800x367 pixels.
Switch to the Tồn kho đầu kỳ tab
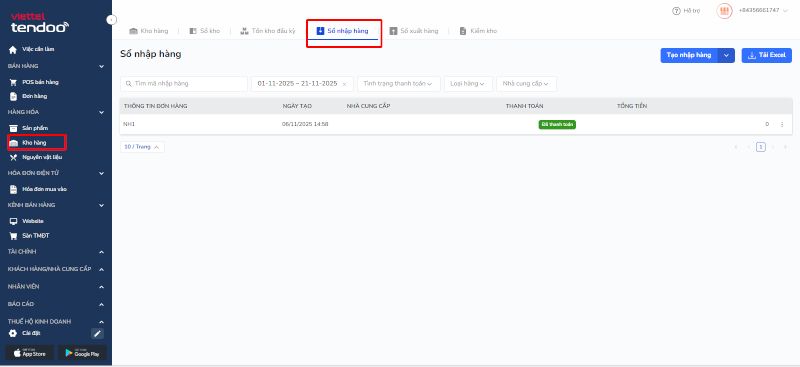pyautogui.click(x=268, y=31)
